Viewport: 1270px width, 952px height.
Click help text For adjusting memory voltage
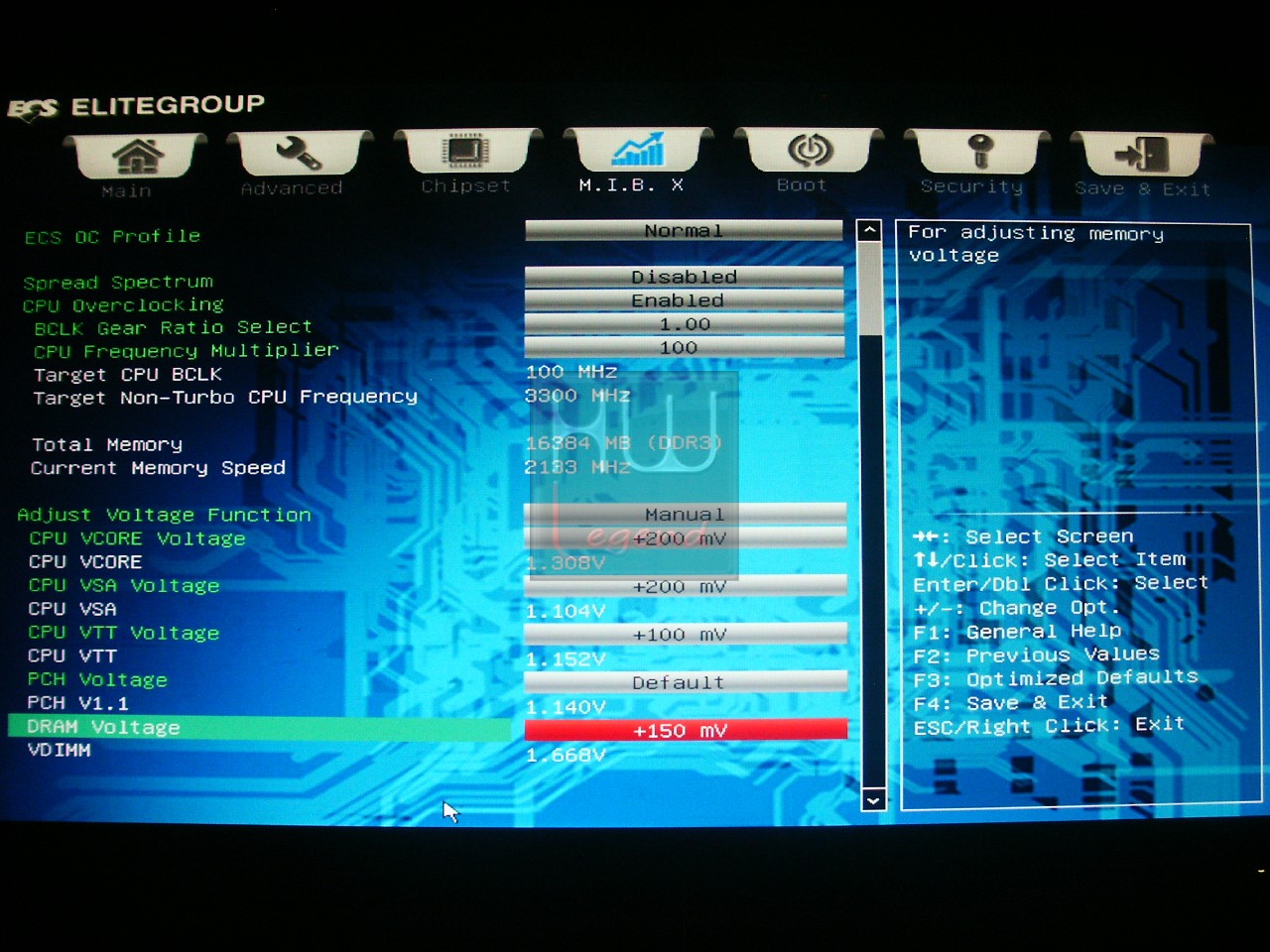pos(1036,244)
